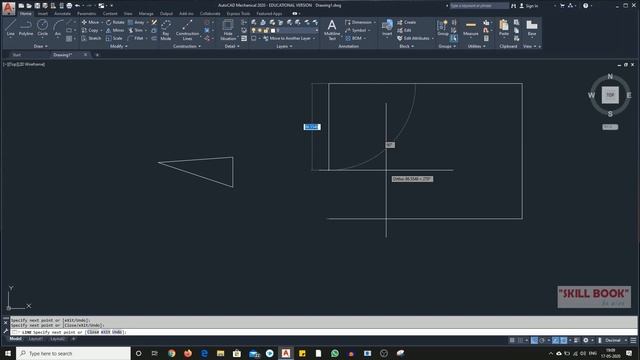Viewport: 640px width, 360px height.
Task: Click the Array tool
Action: pyautogui.click(x=136, y=22)
